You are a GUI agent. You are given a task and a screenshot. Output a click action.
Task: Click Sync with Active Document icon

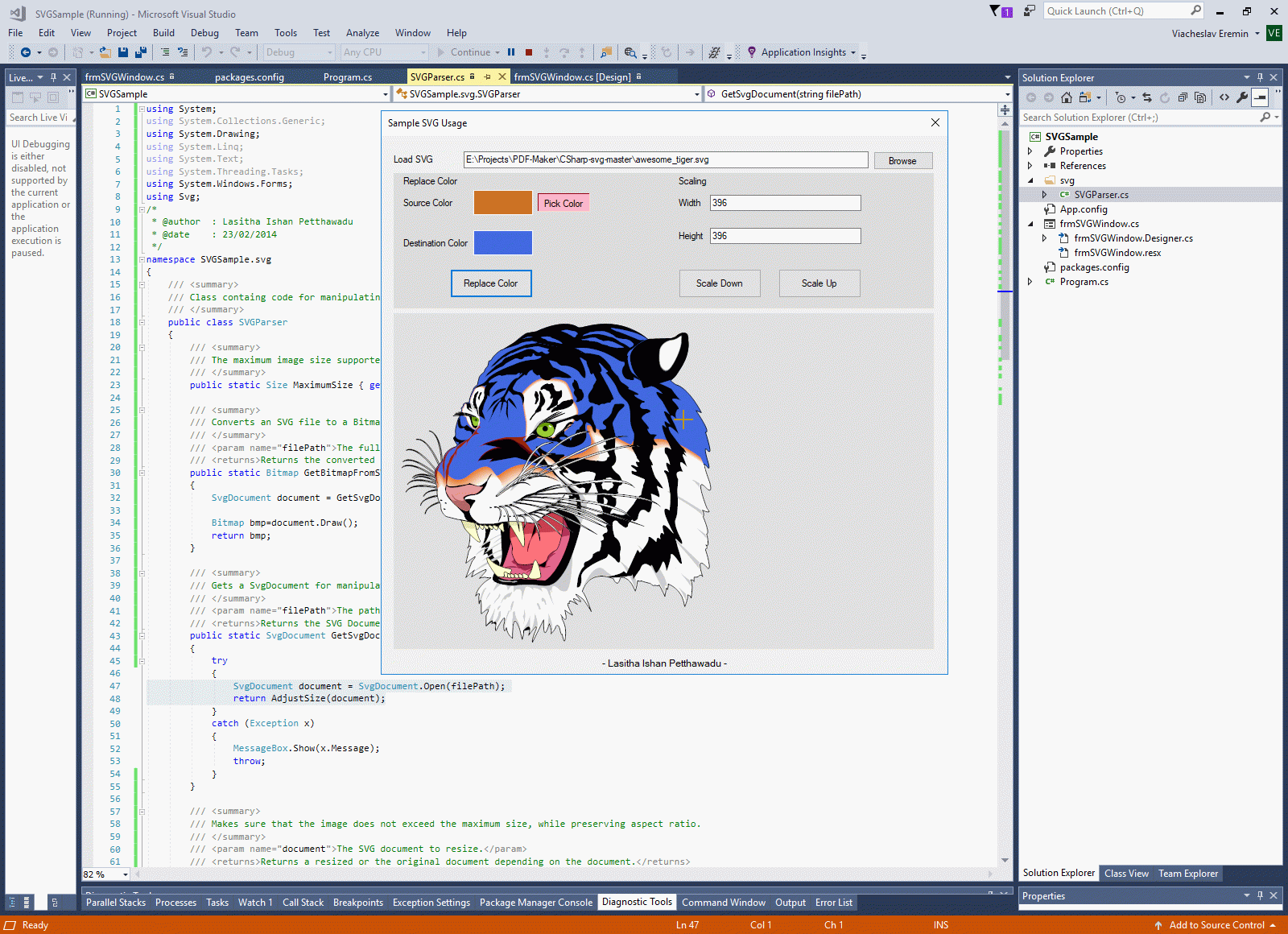(x=1147, y=97)
